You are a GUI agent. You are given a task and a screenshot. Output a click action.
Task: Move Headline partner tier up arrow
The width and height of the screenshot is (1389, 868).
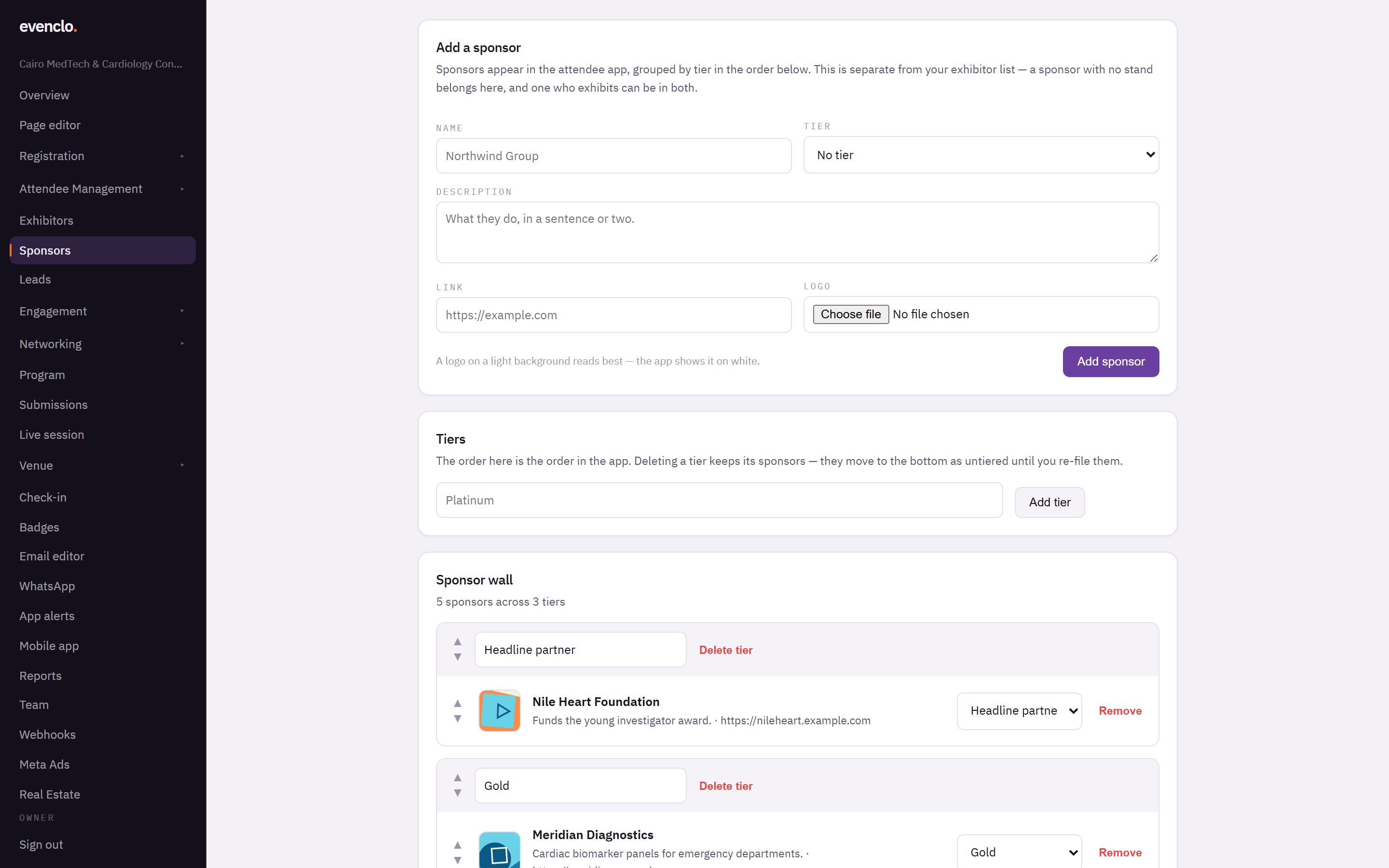pos(457,642)
